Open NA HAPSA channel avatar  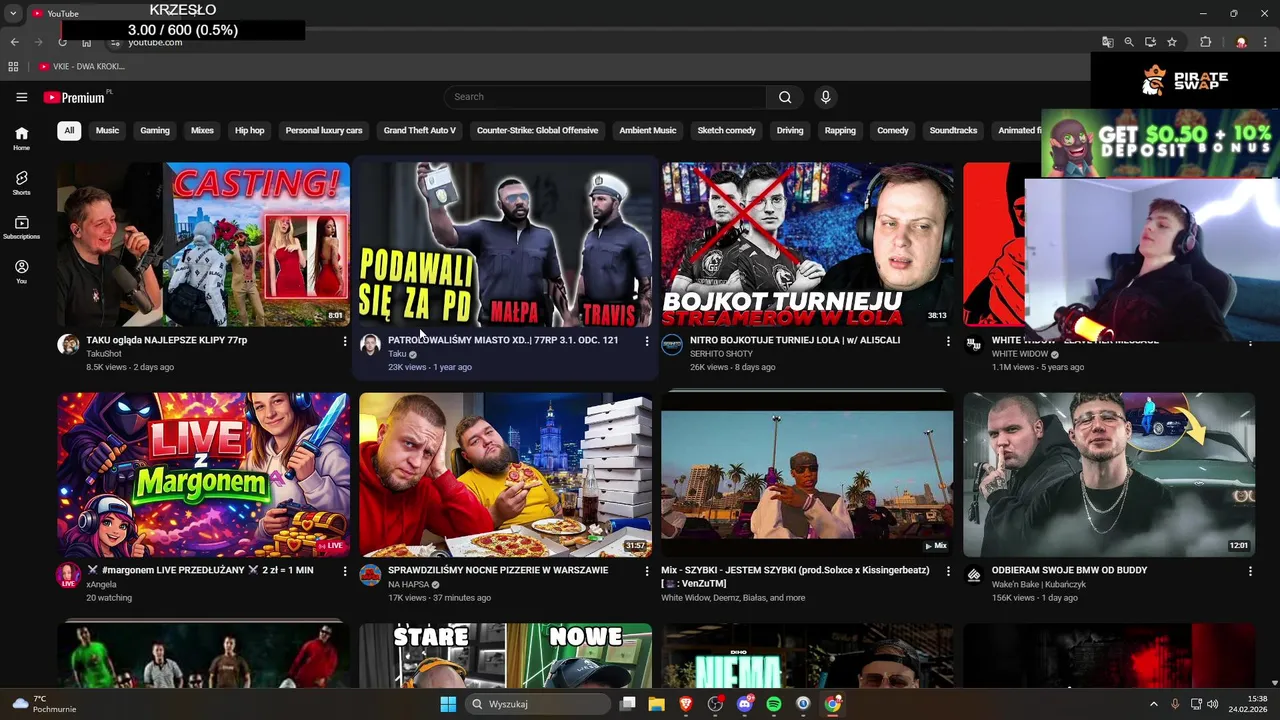coord(370,575)
